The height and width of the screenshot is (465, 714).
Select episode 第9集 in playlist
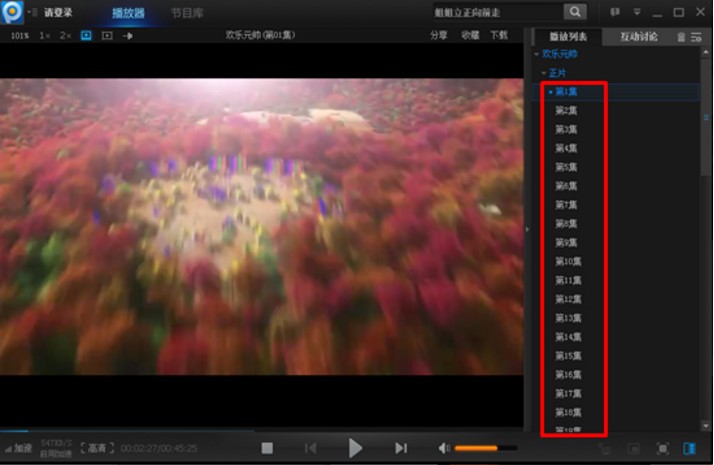[x=566, y=243]
